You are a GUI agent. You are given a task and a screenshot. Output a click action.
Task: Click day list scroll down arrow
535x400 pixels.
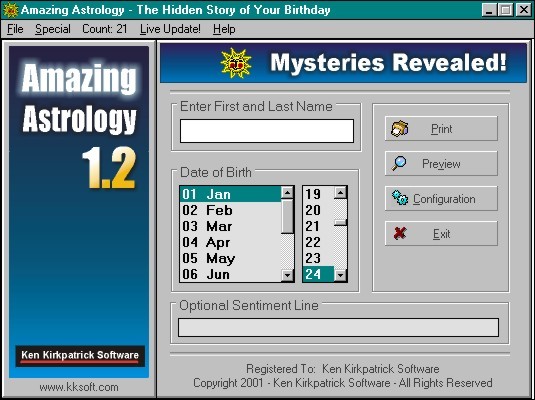[x=340, y=275]
